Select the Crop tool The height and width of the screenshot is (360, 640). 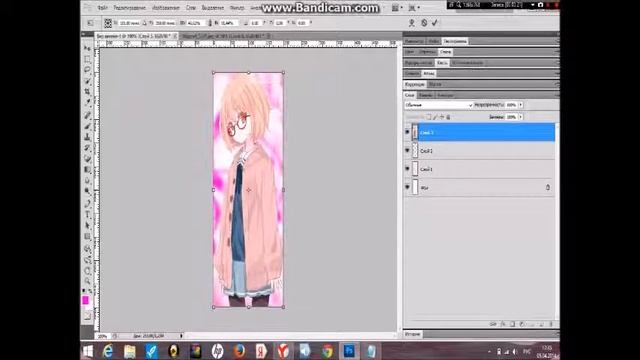87,91
